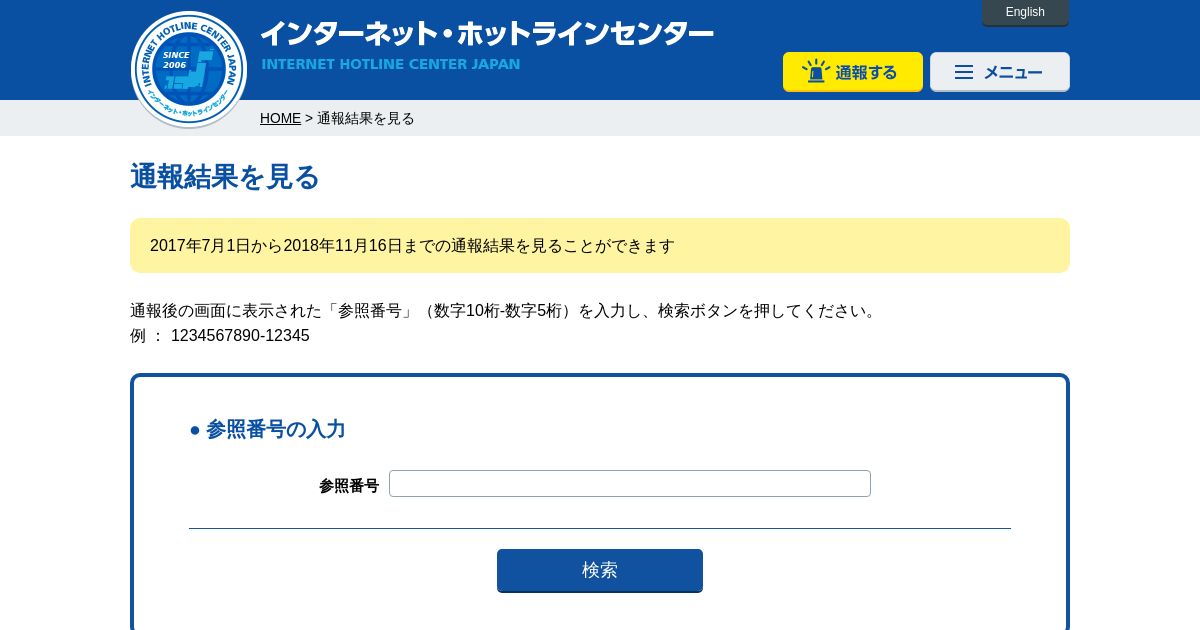
Task: Open the hamburger icon next to メニュー
Action: [x=964, y=72]
